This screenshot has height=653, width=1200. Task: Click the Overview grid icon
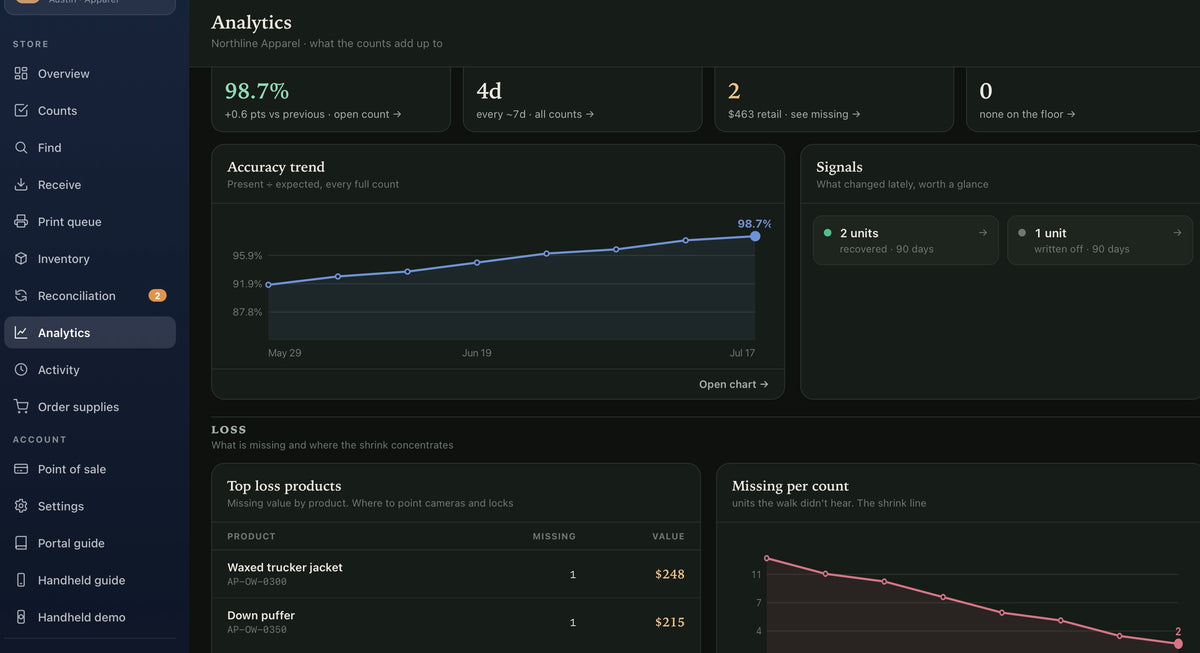pos(21,74)
